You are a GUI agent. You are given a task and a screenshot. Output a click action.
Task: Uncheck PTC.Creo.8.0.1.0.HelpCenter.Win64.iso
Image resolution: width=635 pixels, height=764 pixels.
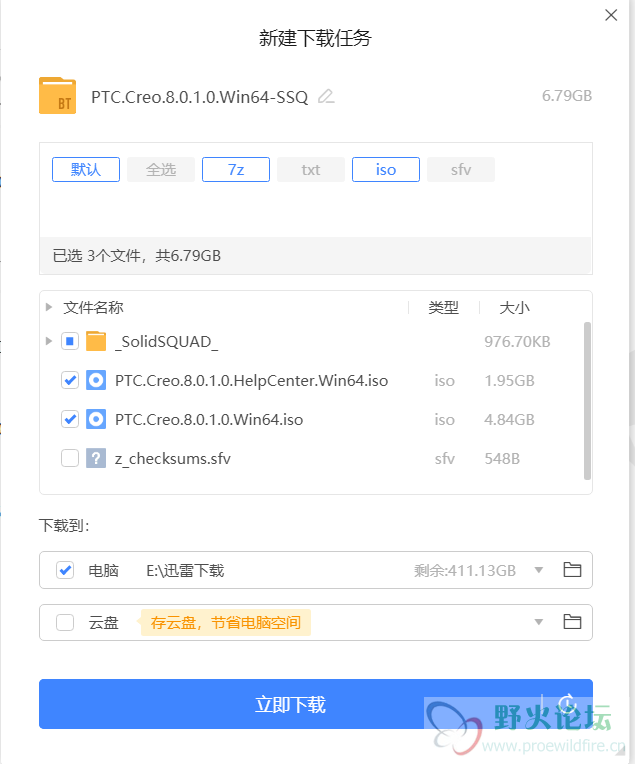70,380
